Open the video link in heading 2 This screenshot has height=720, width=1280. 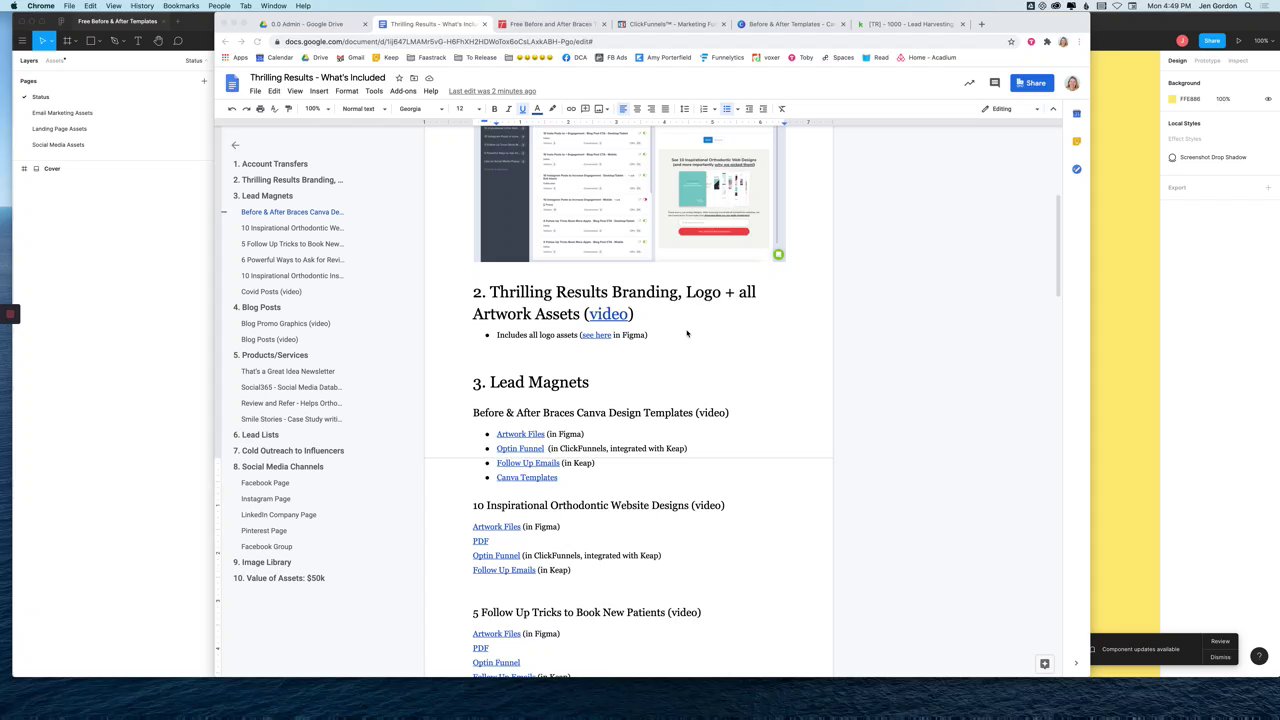[x=608, y=314]
